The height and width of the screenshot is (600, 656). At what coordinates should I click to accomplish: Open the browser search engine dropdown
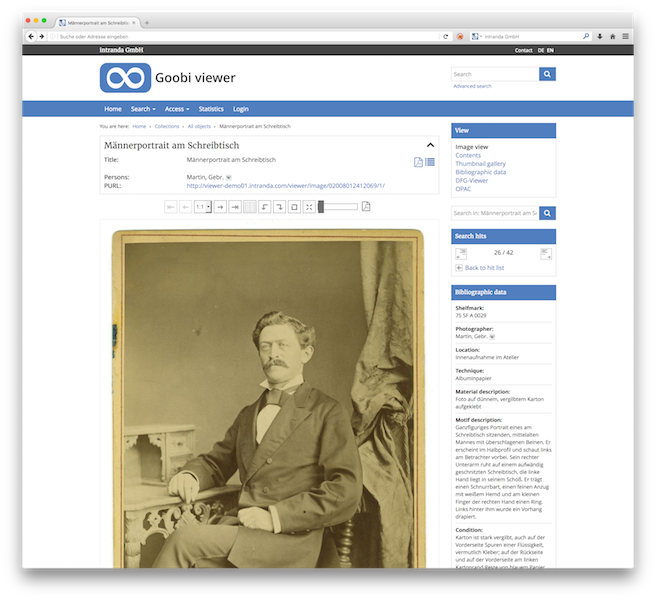click(477, 36)
